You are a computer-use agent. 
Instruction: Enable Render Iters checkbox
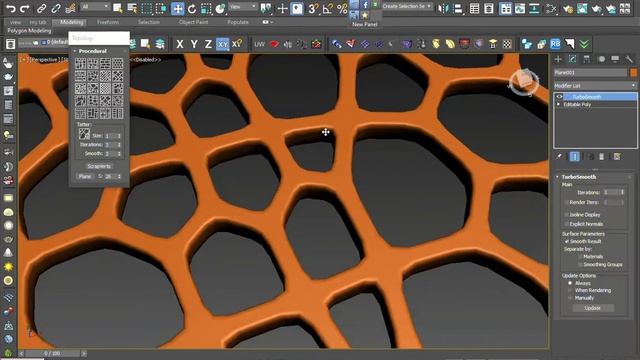[567, 202]
